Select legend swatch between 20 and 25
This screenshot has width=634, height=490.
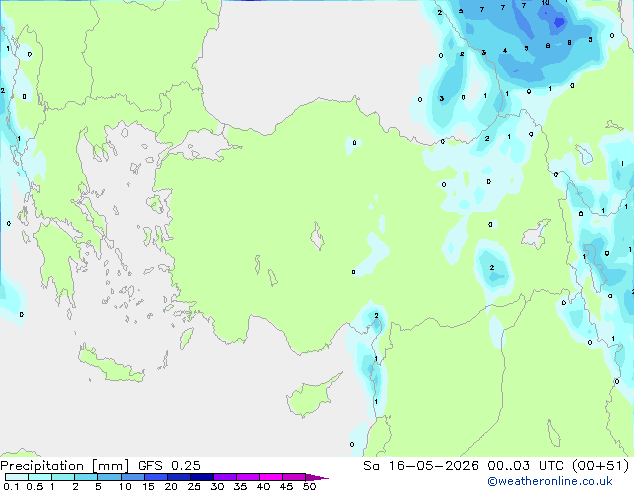(x=178, y=477)
